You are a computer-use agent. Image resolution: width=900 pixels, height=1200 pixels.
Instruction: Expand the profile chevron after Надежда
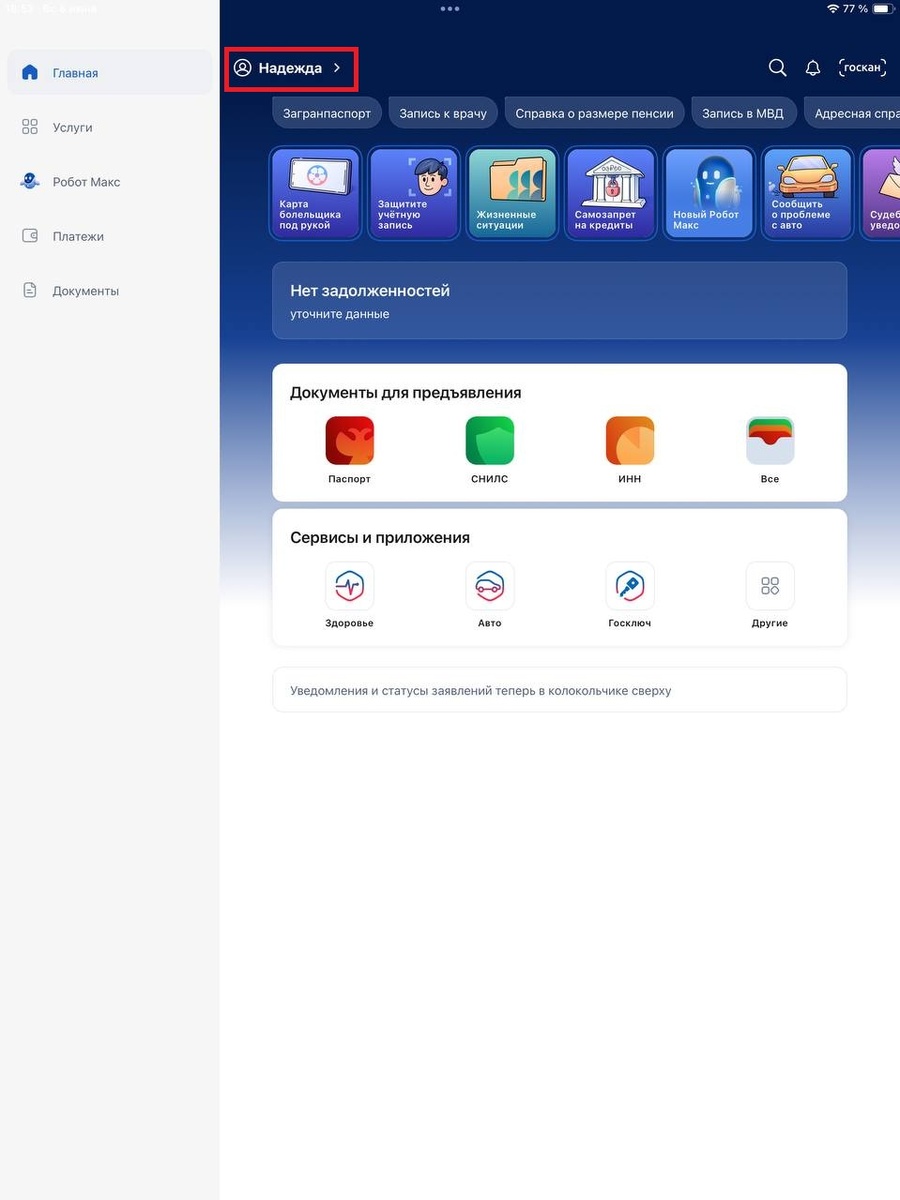tap(337, 68)
